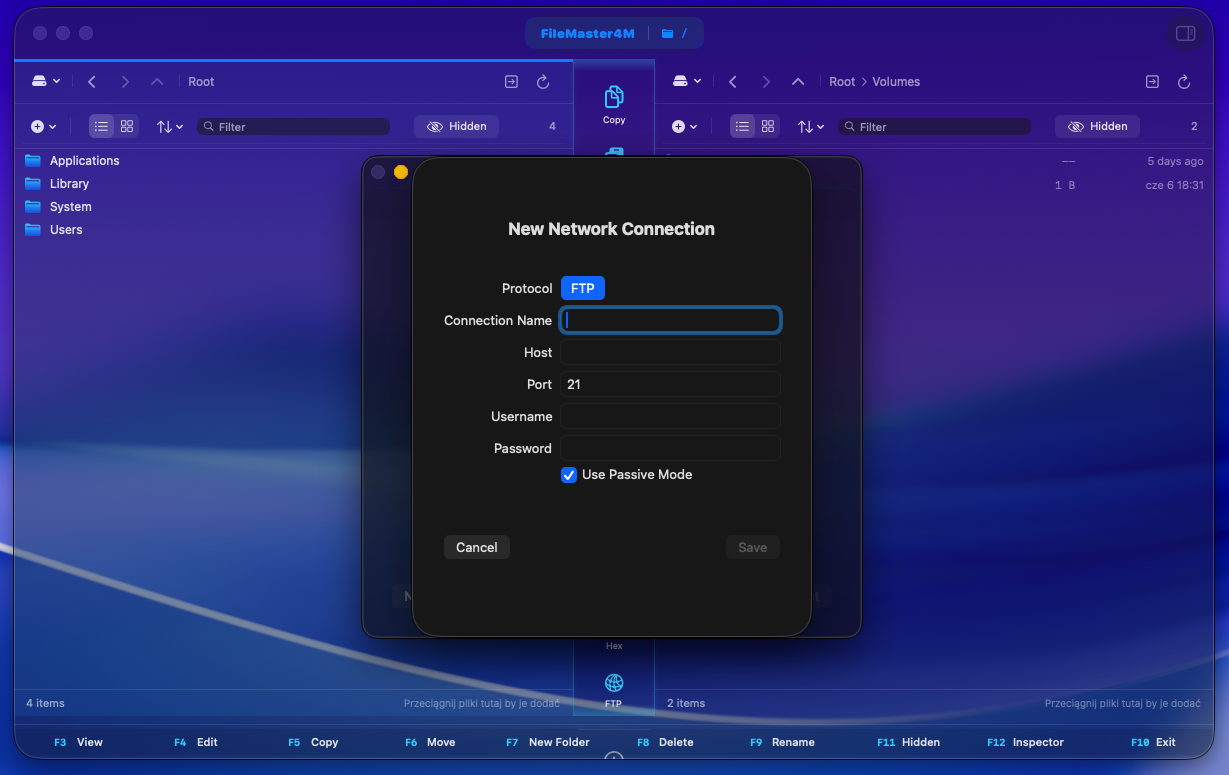Click F3 View in the bottom bar
The width and height of the screenshot is (1229, 775).
click(78, 742)
